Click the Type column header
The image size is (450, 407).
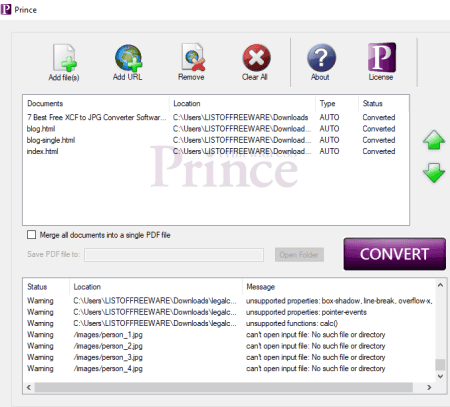coord(337,104)
